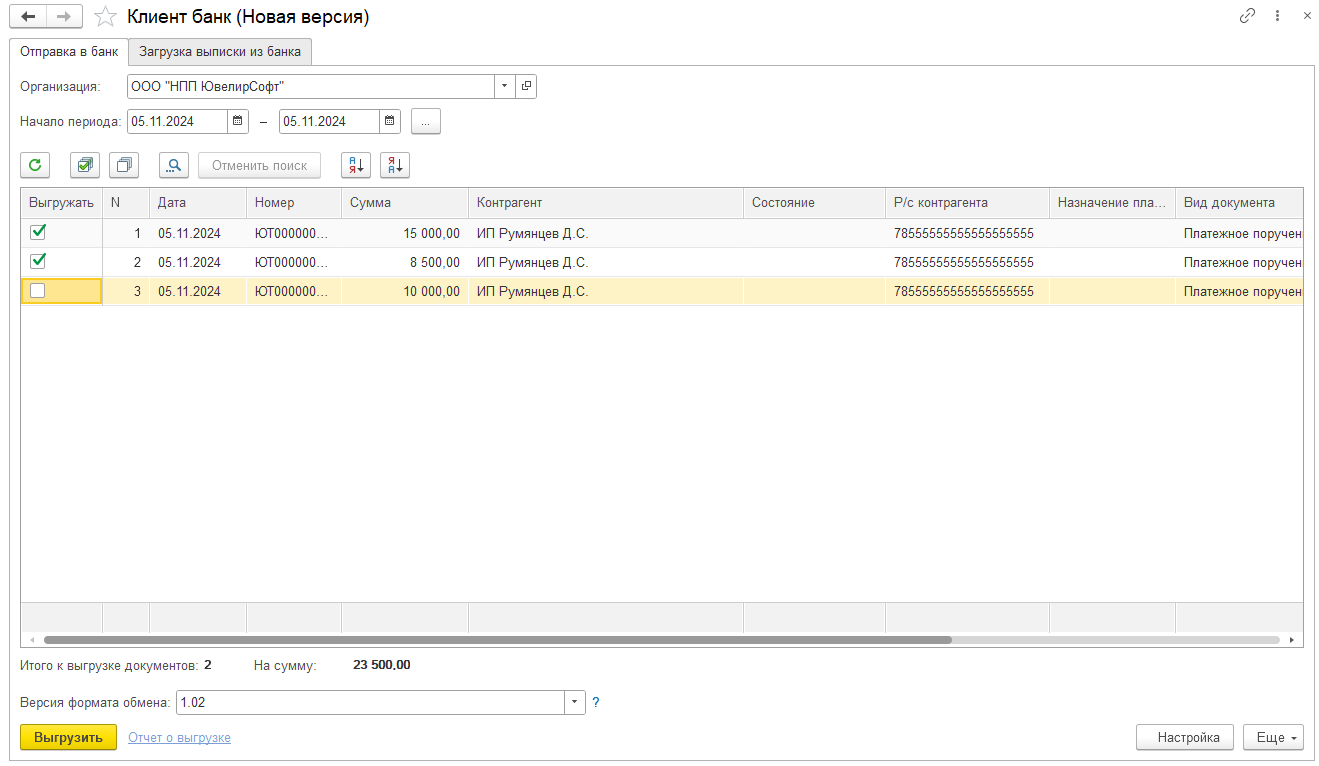The height and width of the screenshot is (766, 1319).
Task: Open the calendar for the period start date
Action: (x=237, y=121)
